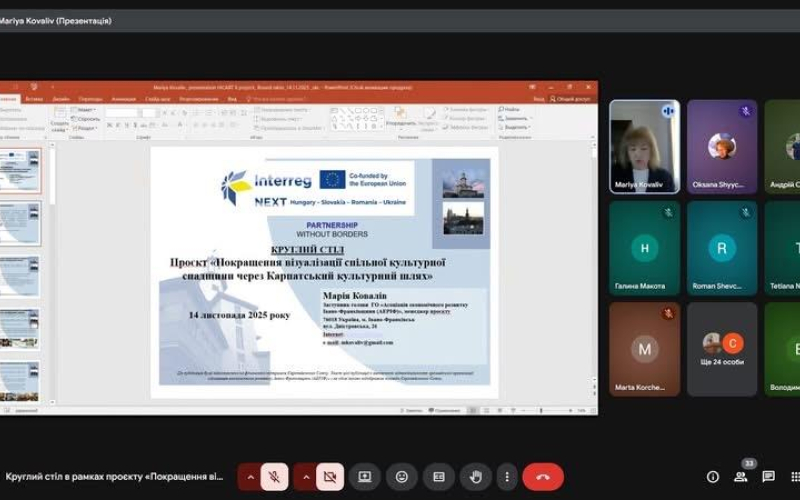The width and height of the screenshot is (800, 500).
Task: Switch to normal view in status bar
Action: (x=473, y=410)
